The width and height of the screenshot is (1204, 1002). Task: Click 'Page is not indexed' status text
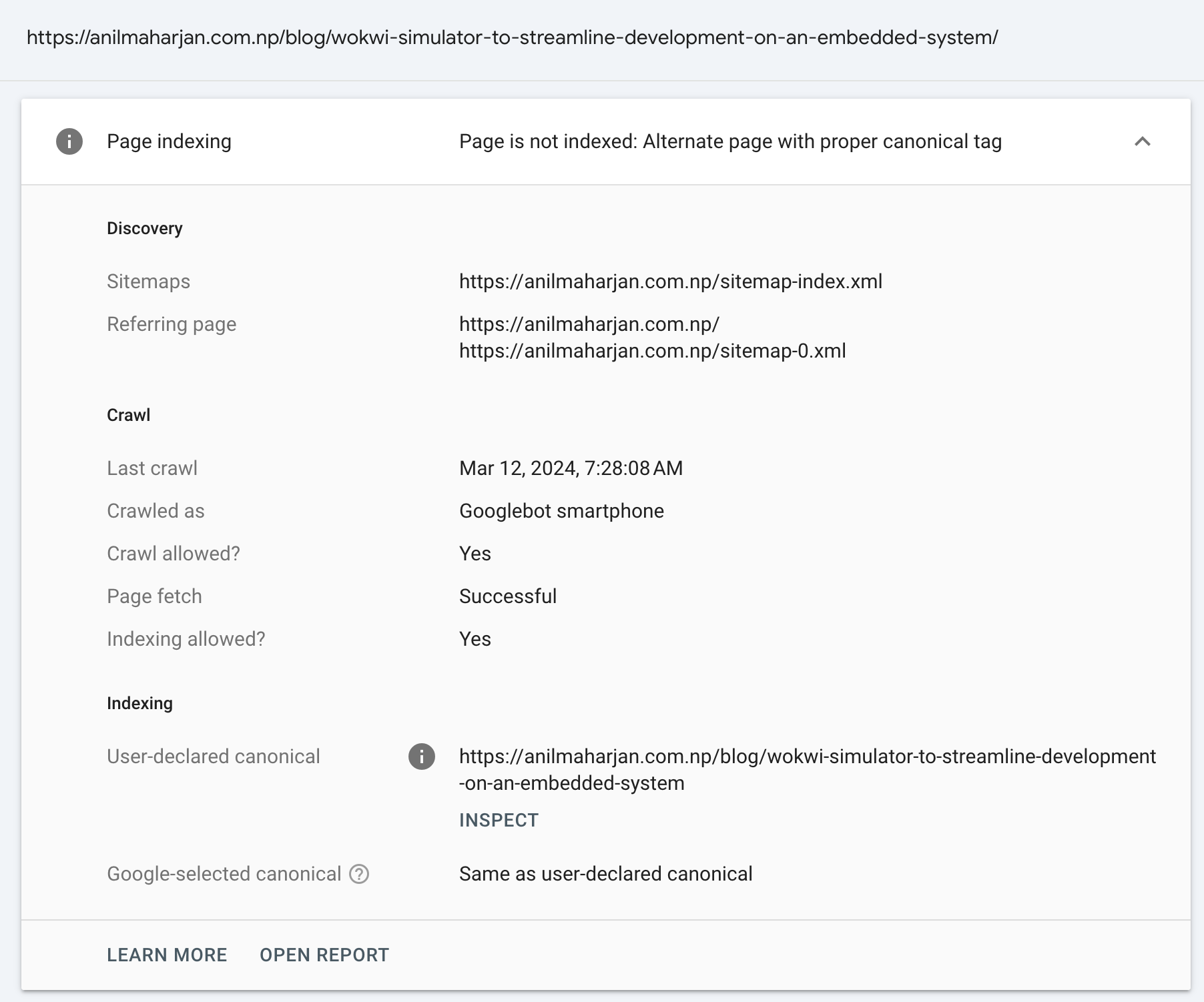click(x=730, y=141)
